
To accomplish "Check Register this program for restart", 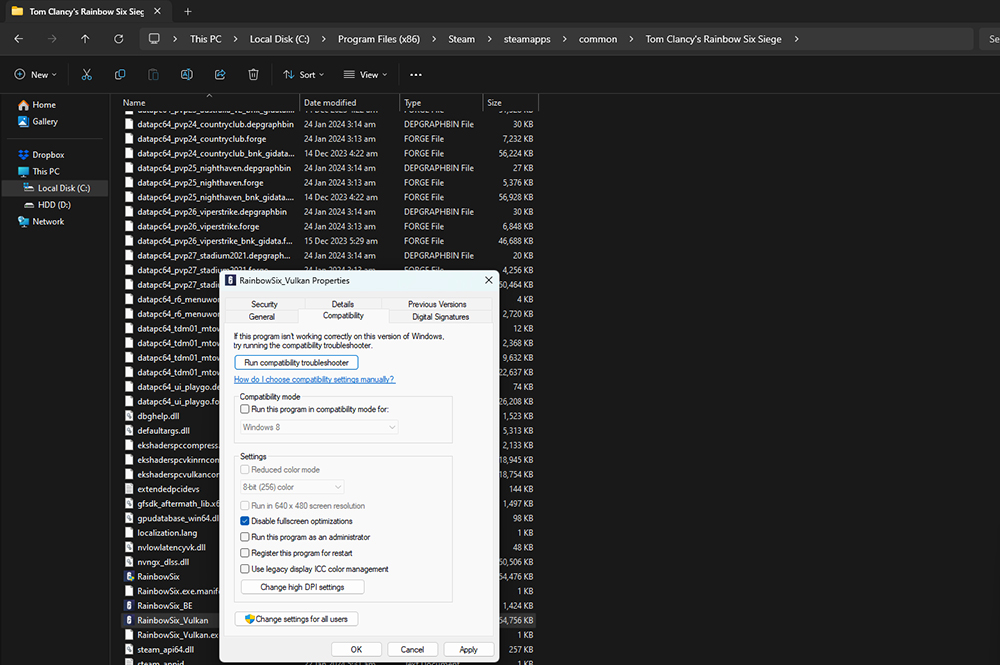I will [245, 553].
